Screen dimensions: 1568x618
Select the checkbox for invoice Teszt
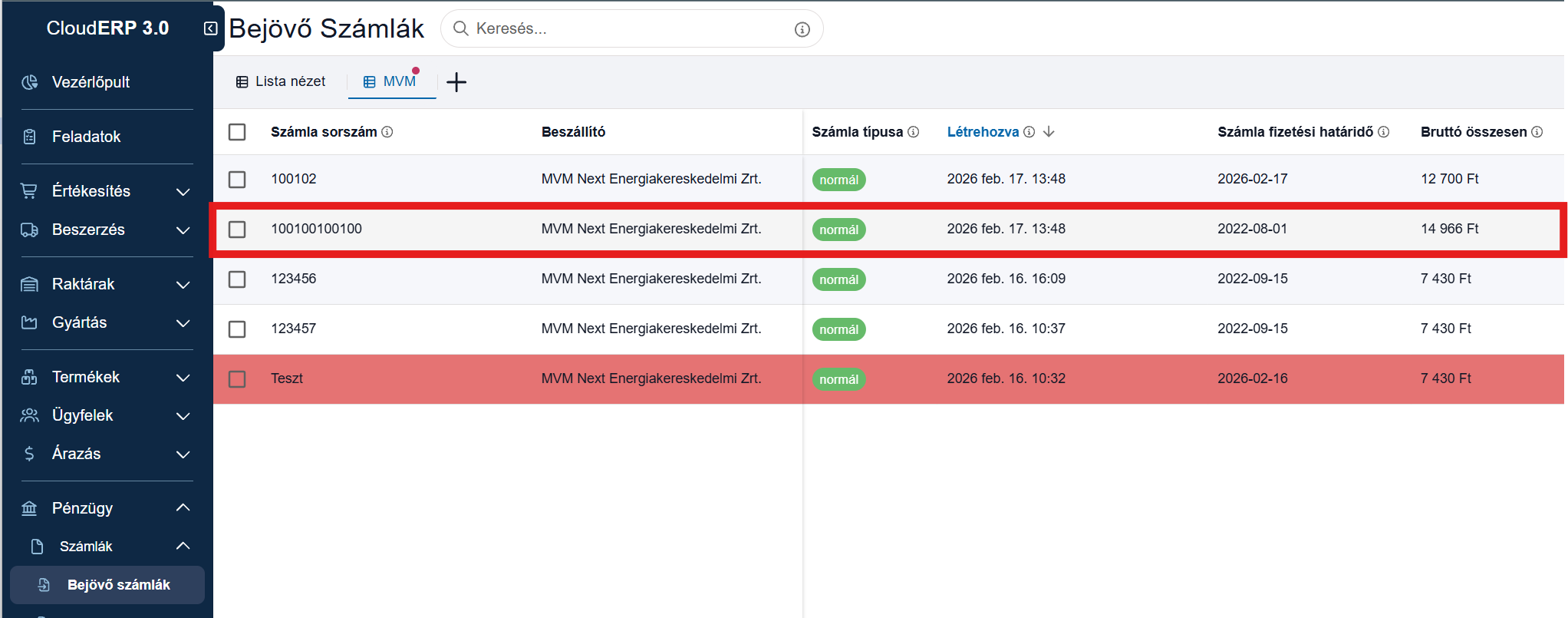coord(237,378)
